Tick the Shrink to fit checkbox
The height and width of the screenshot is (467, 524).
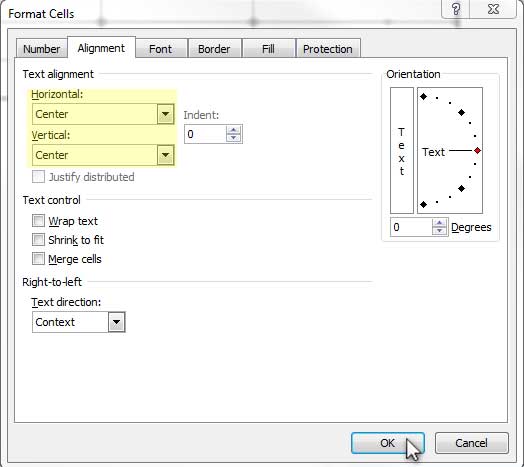[x=38, y=239]
